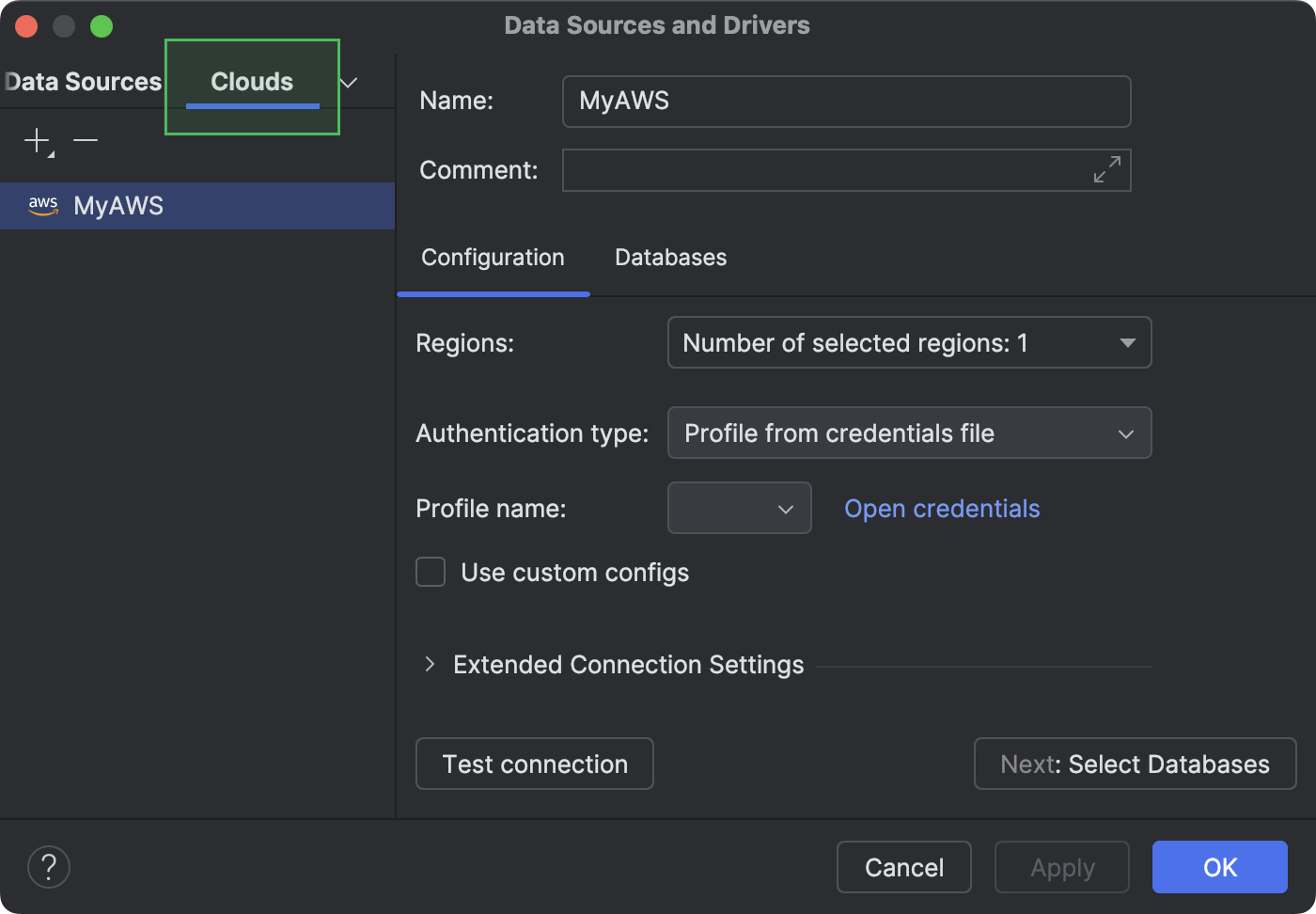The width and height of the screenshot is (1316, 914).
Task: Switch to the Data Sources tab
Action: tap(83, 82)
